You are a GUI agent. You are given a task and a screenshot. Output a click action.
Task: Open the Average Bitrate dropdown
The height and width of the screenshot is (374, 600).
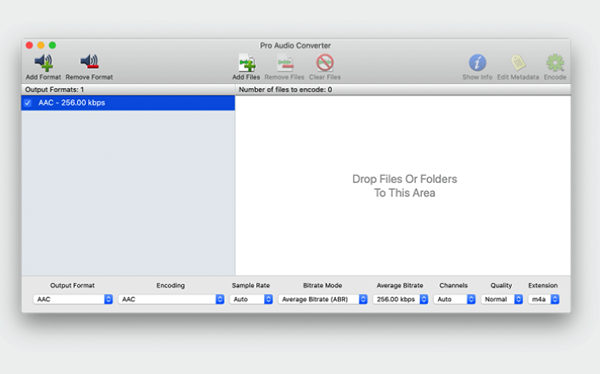[x=400, y=299]
